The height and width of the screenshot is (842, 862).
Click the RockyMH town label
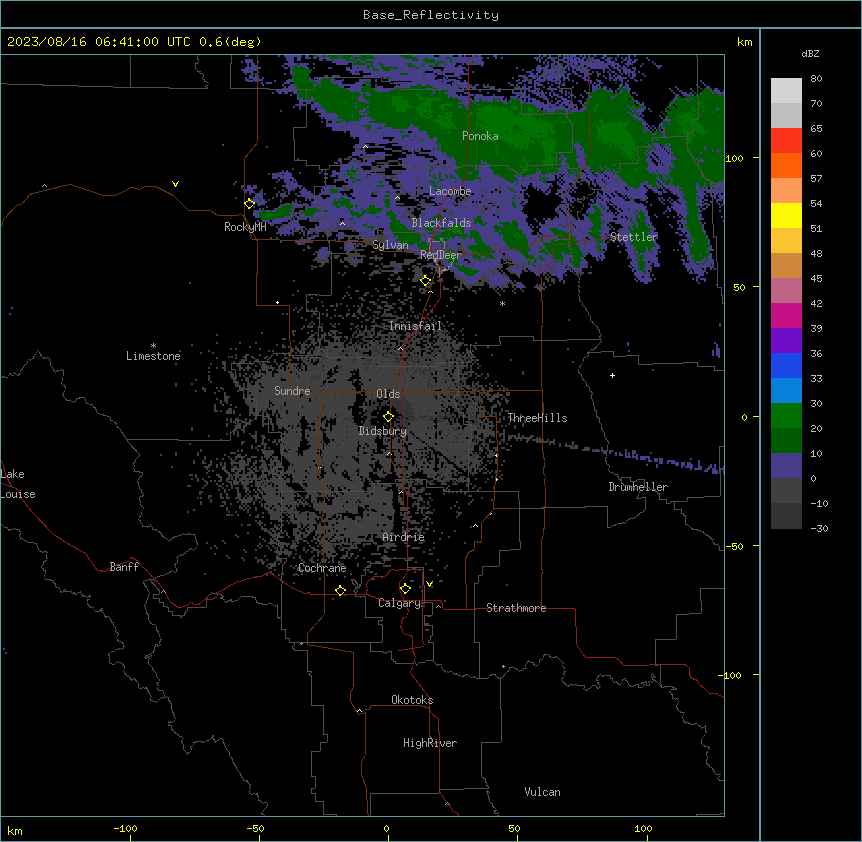245,227
